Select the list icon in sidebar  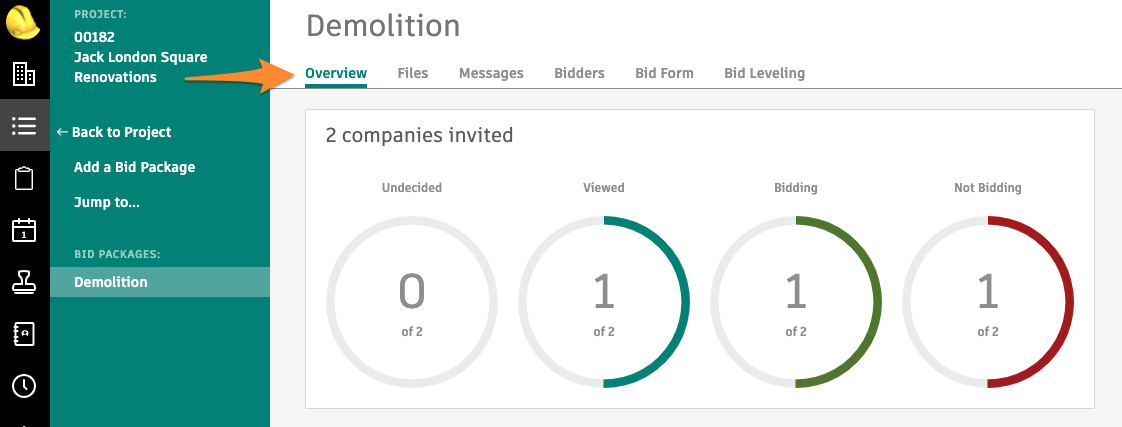(x=24, y=126)
